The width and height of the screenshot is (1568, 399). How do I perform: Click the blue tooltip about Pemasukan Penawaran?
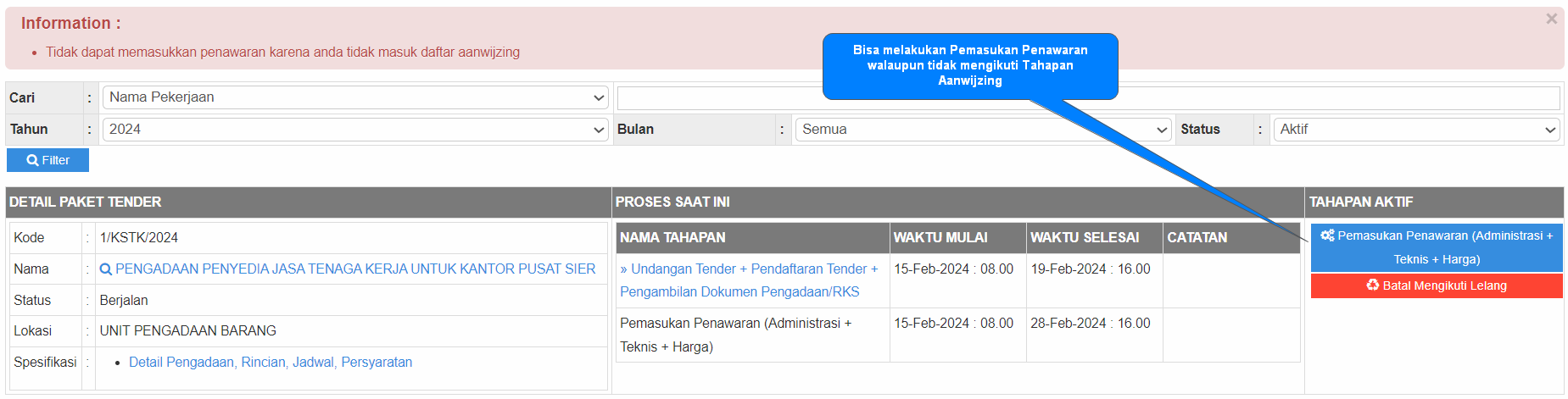(x=970, y=66)
